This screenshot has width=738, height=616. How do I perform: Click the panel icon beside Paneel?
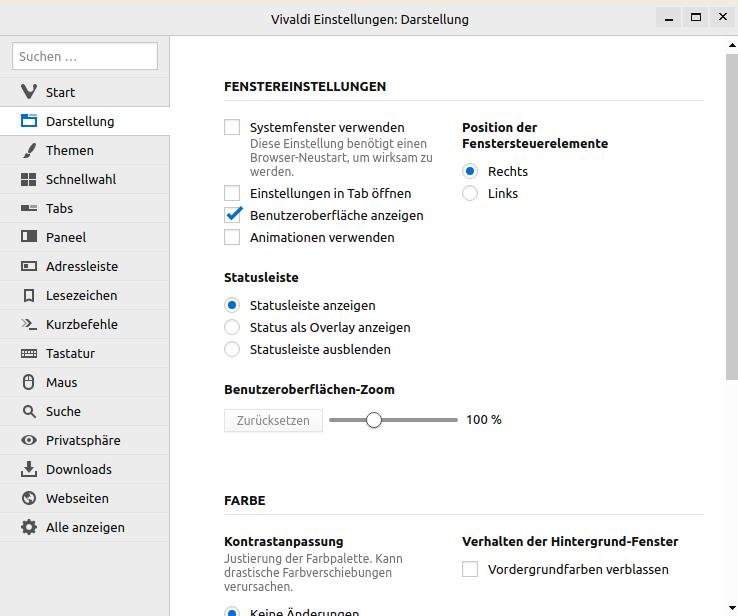pos(29,236)
